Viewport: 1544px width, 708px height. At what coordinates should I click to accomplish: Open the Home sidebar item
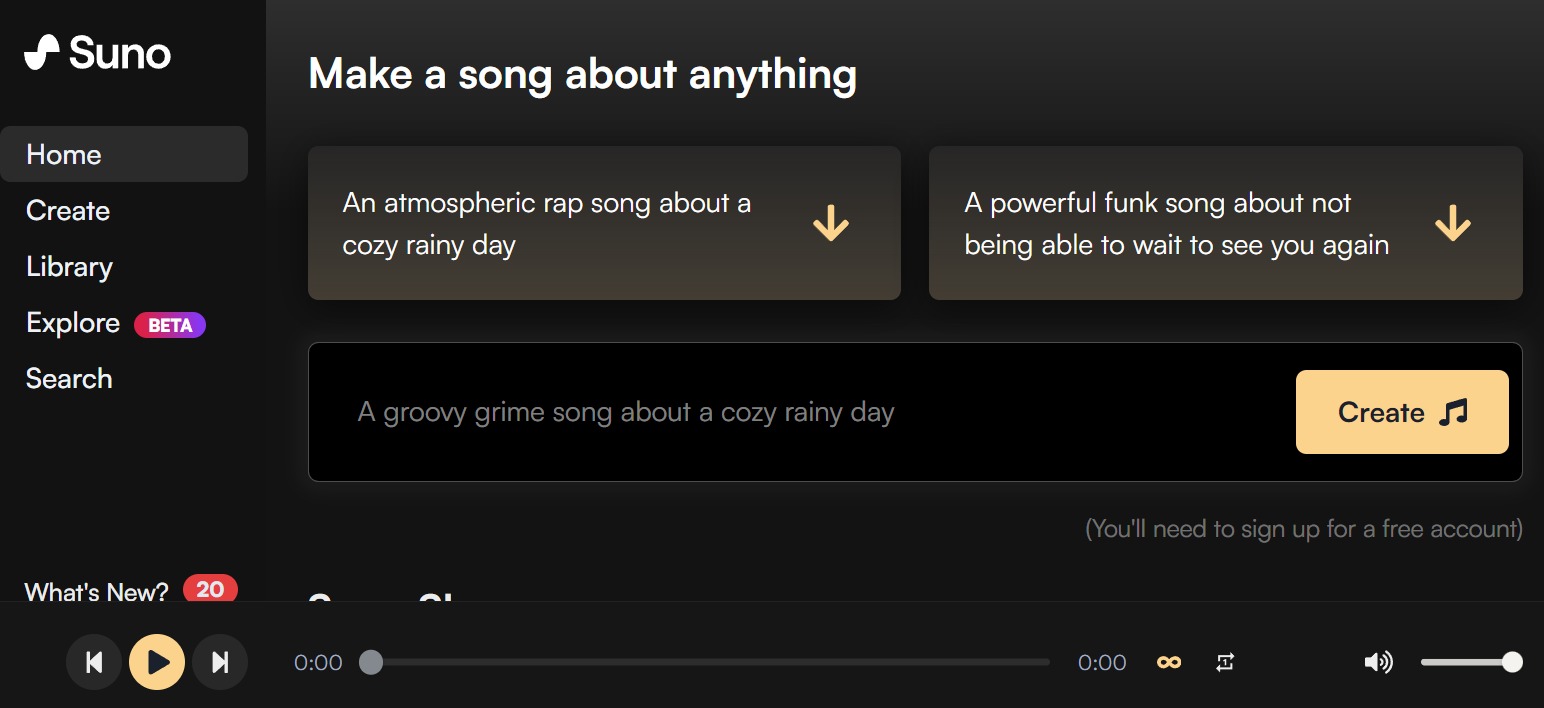click(124, 154)
